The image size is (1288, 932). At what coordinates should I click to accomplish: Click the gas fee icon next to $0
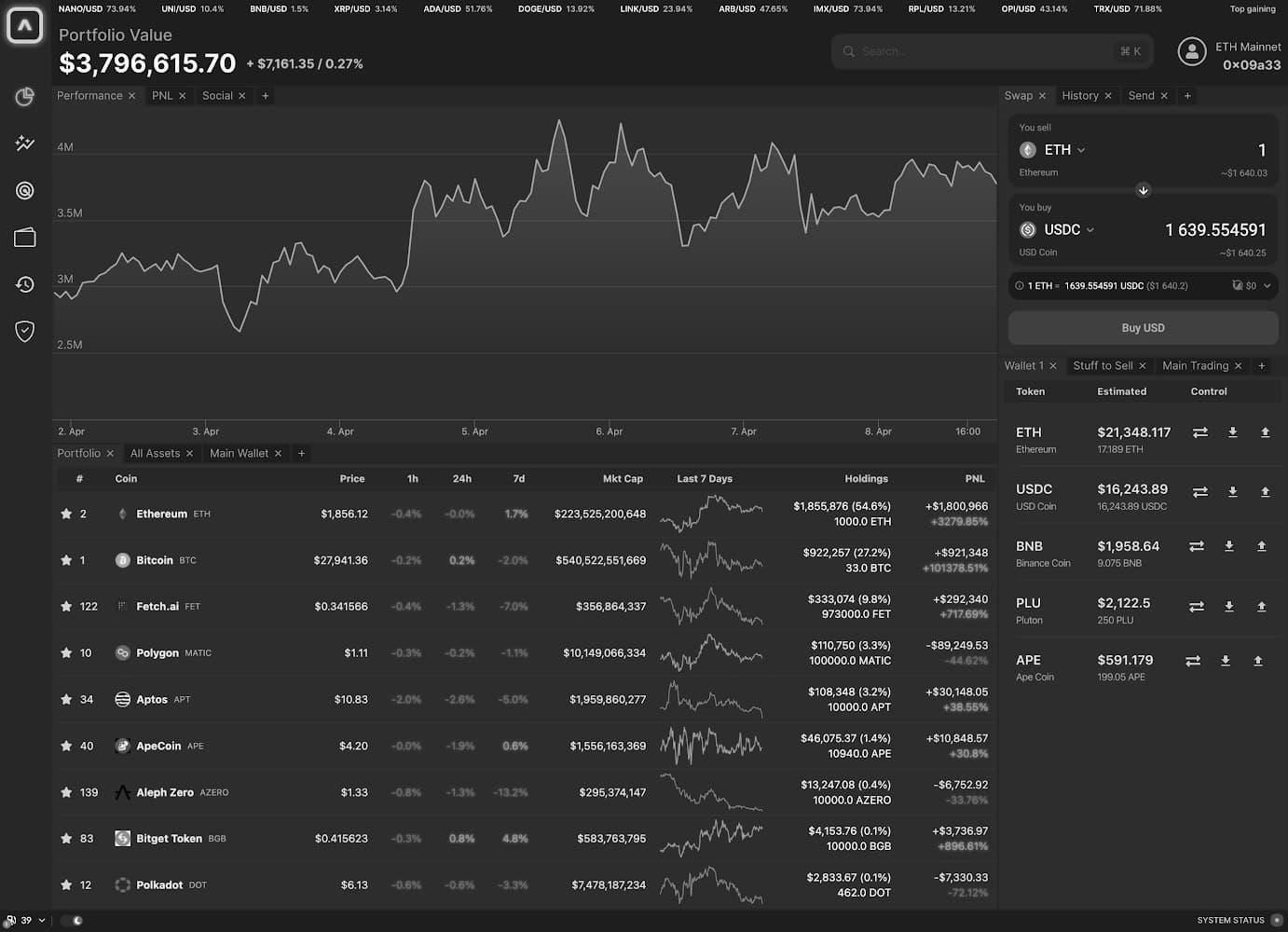coord(1238,286)
